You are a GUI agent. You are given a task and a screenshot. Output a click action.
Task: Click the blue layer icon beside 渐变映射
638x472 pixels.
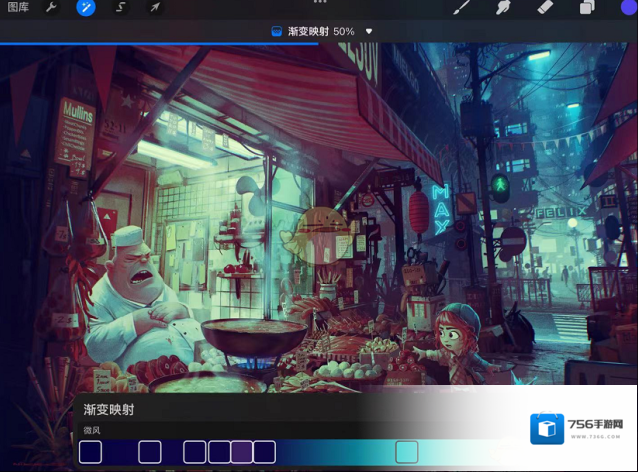tap(277, 31)
